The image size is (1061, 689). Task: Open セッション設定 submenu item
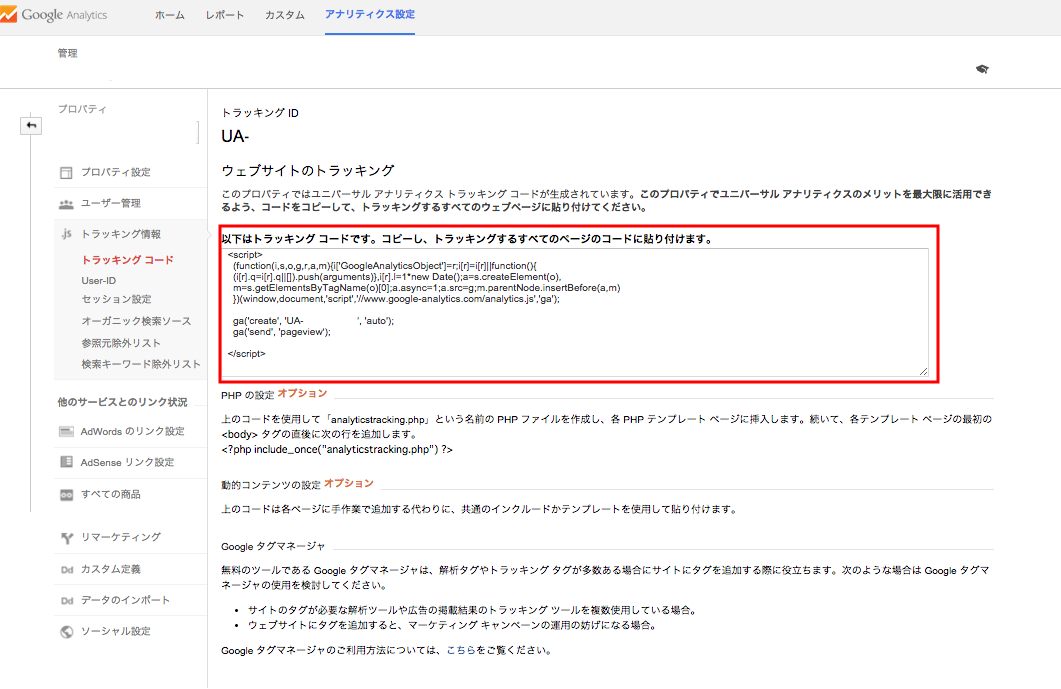(x=116, y=299)
